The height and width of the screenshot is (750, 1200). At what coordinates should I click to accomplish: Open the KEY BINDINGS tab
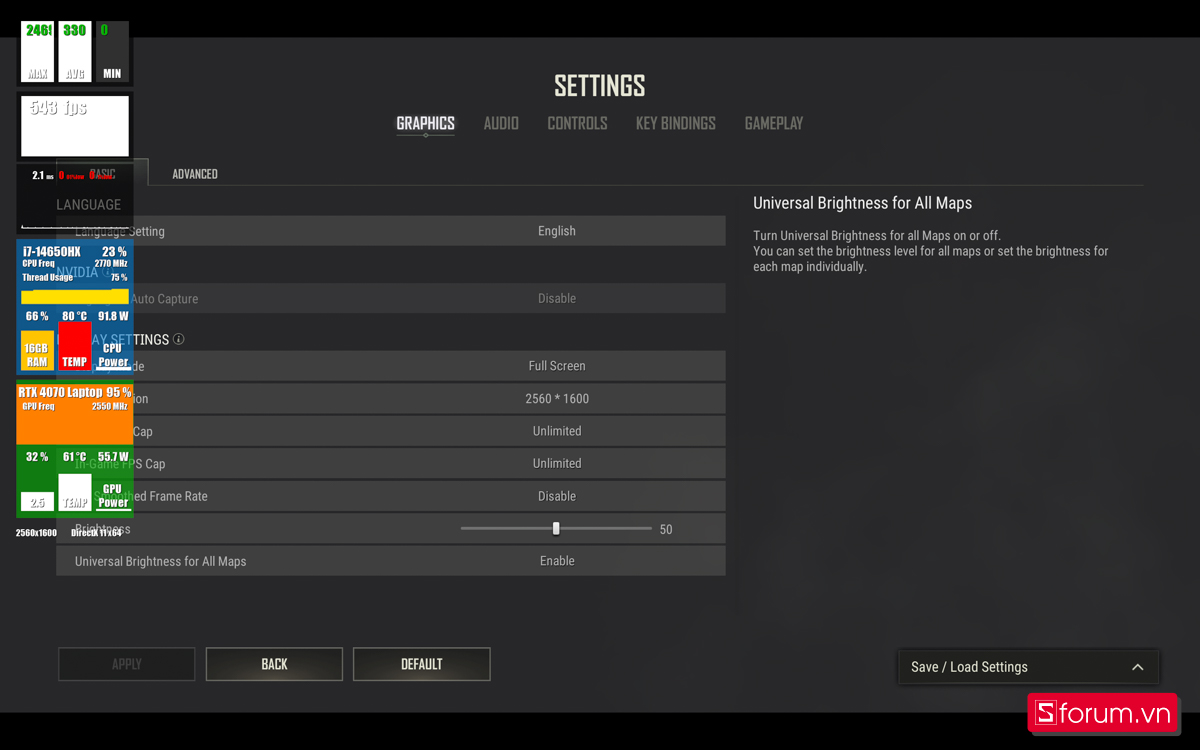point(676,123)
